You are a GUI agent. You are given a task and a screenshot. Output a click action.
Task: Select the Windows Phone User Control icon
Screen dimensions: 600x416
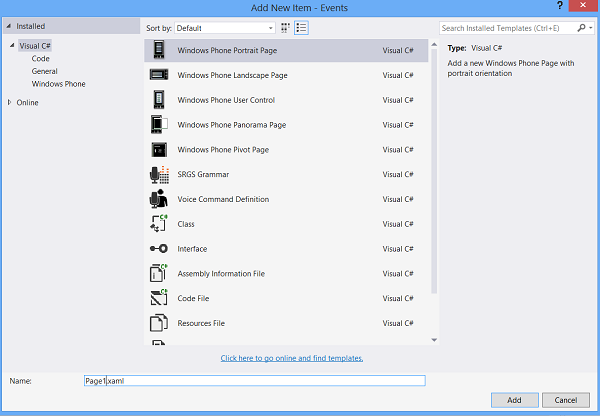(x=159, y=100)
